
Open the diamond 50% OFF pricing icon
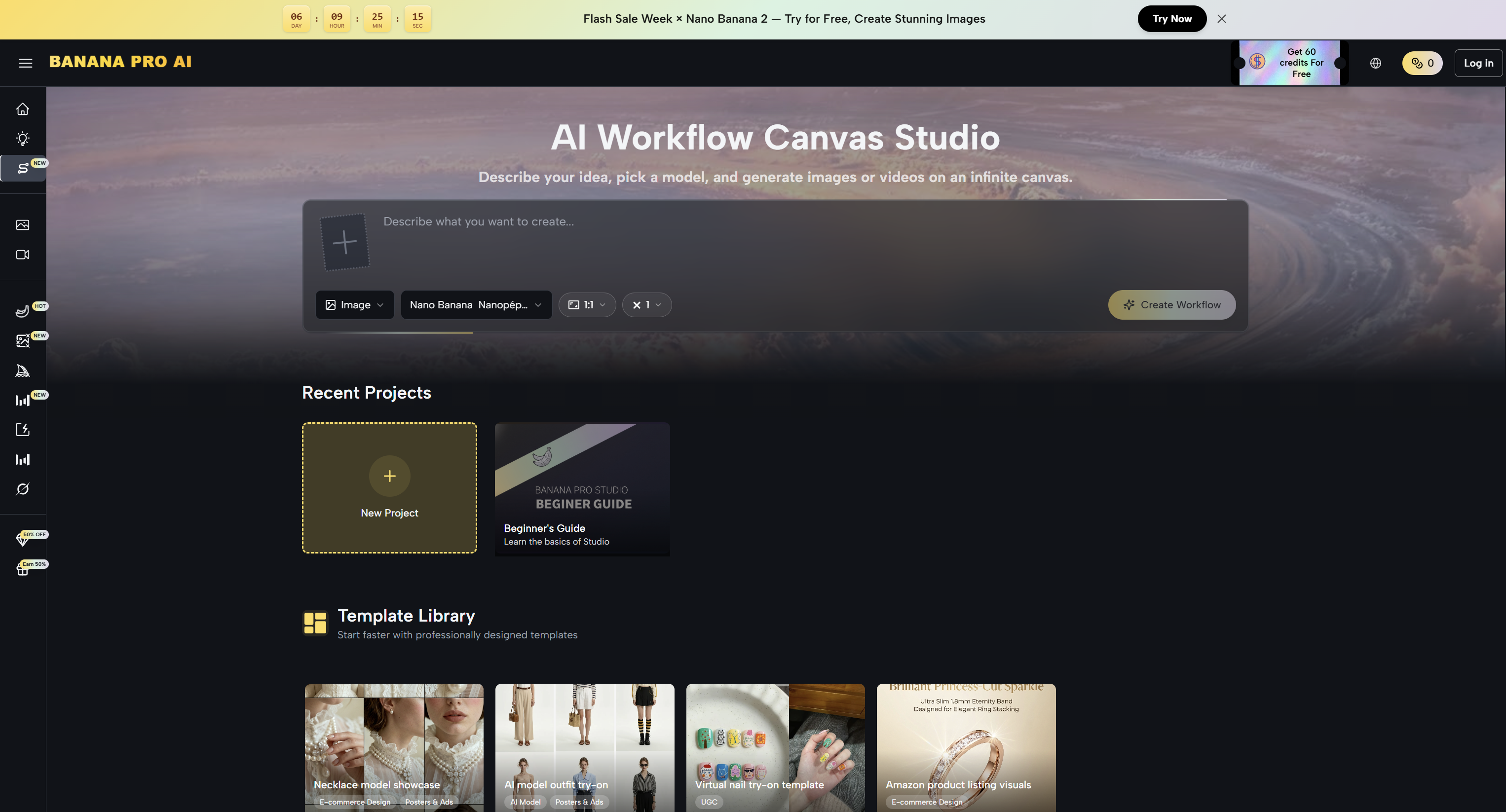tap(23, 539)
